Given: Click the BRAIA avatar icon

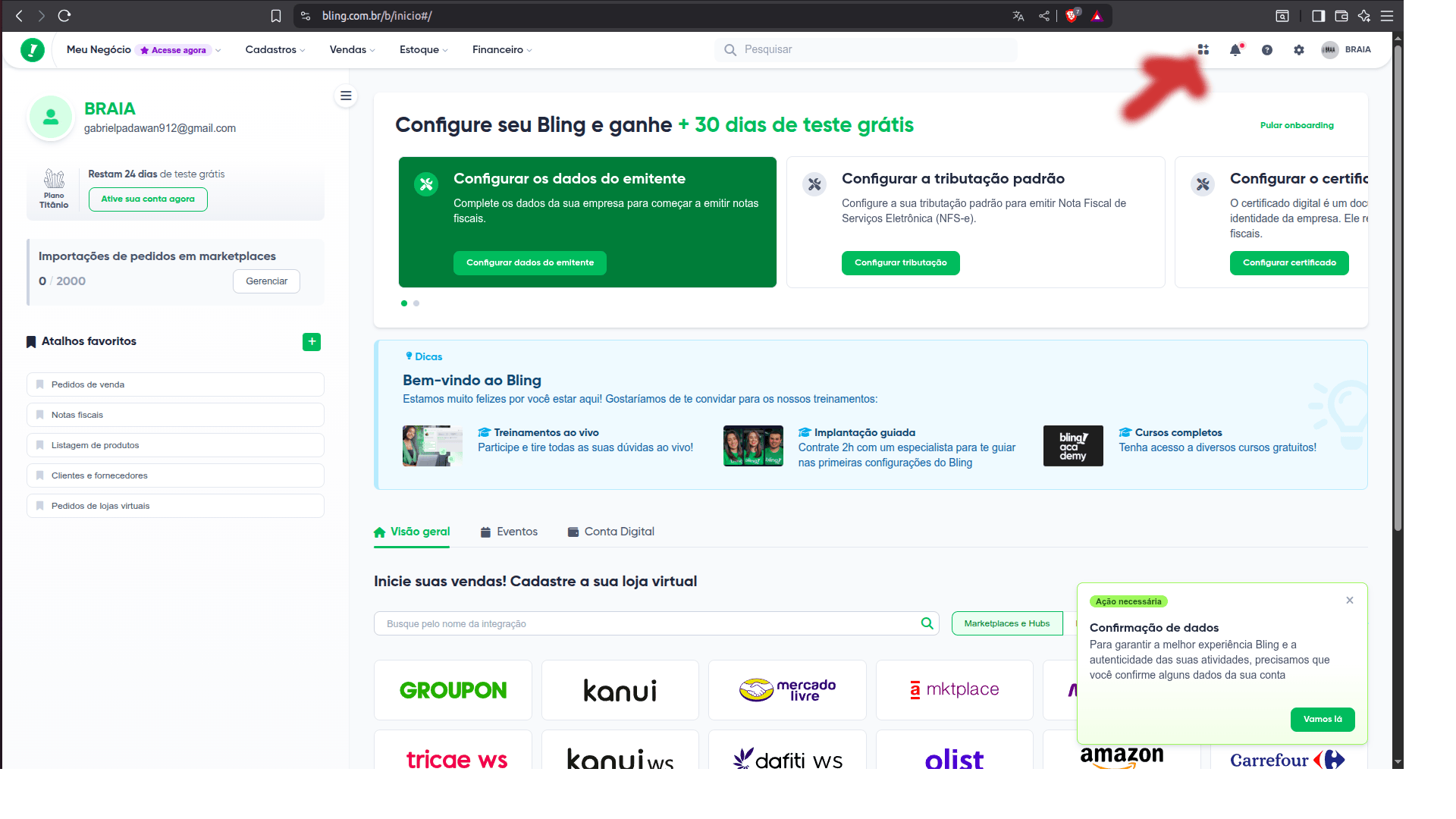Looking at the screenshot, I should pos(1329,49).
